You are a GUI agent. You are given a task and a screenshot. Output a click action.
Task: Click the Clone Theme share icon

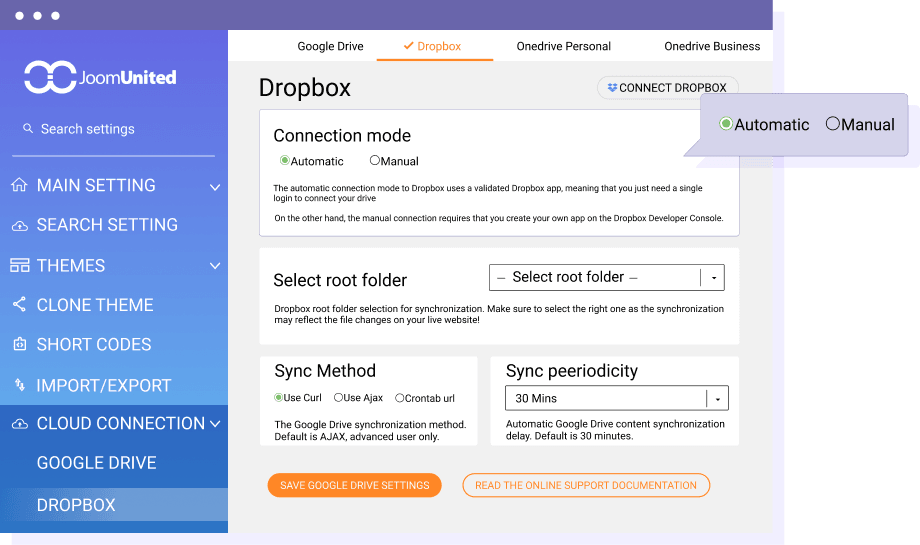click(x=20, y=305)
